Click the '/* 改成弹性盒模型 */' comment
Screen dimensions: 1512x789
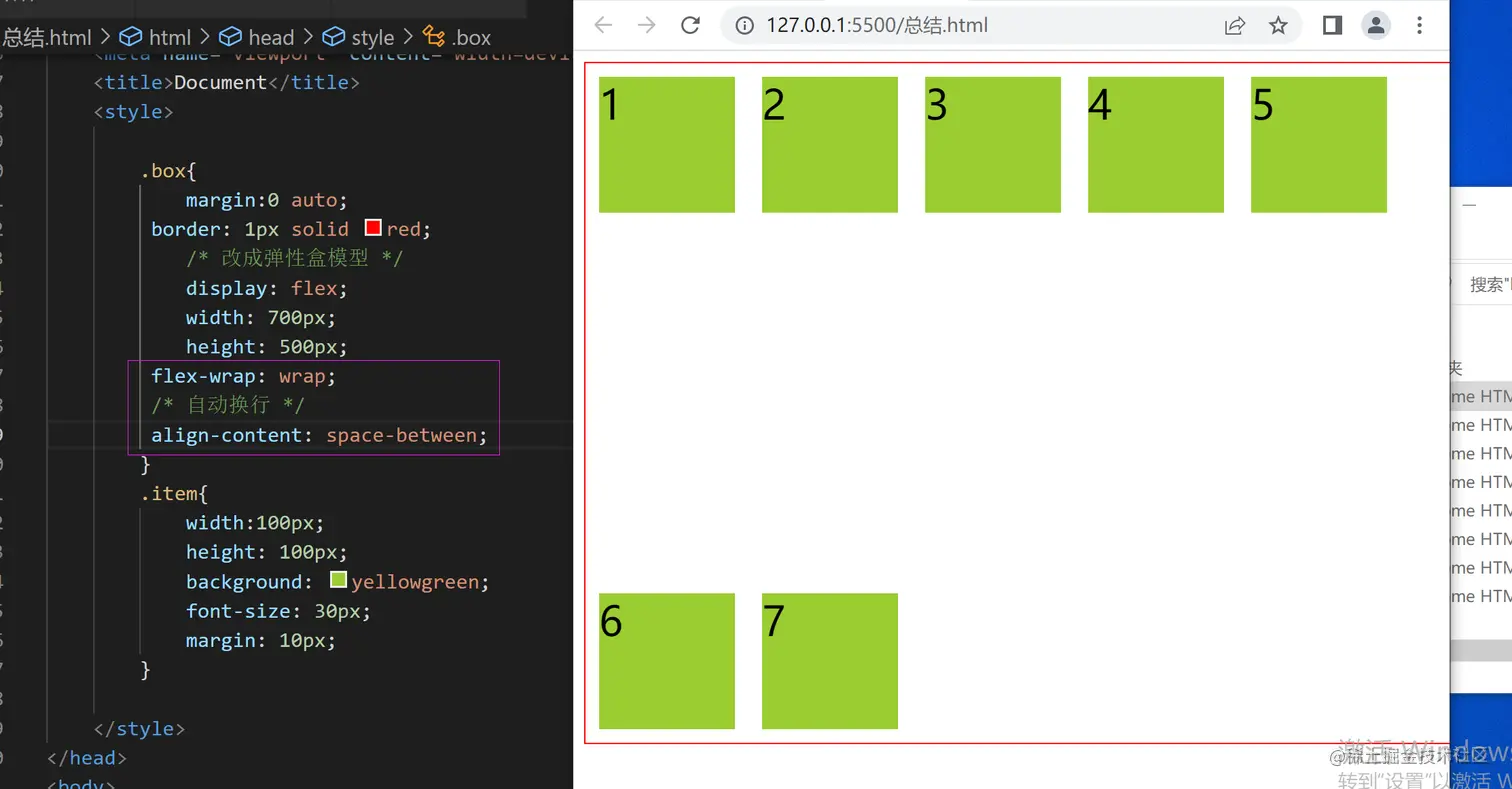tap(294, 259)
